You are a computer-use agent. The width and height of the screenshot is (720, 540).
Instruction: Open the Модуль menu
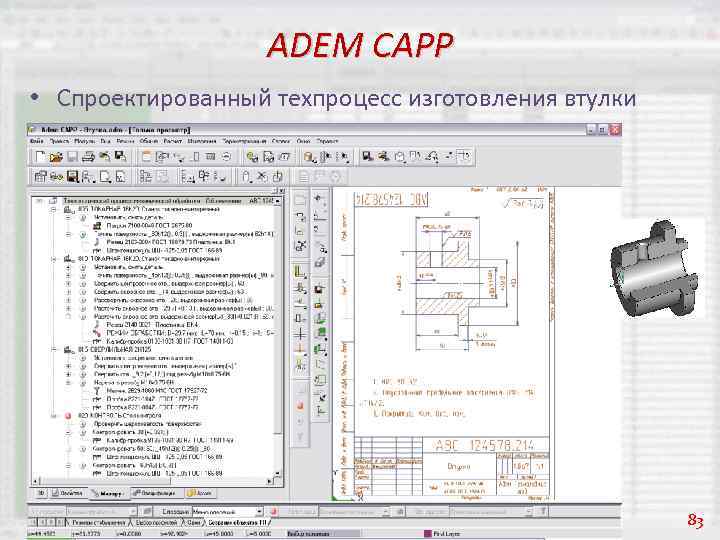tap(84, 141)
